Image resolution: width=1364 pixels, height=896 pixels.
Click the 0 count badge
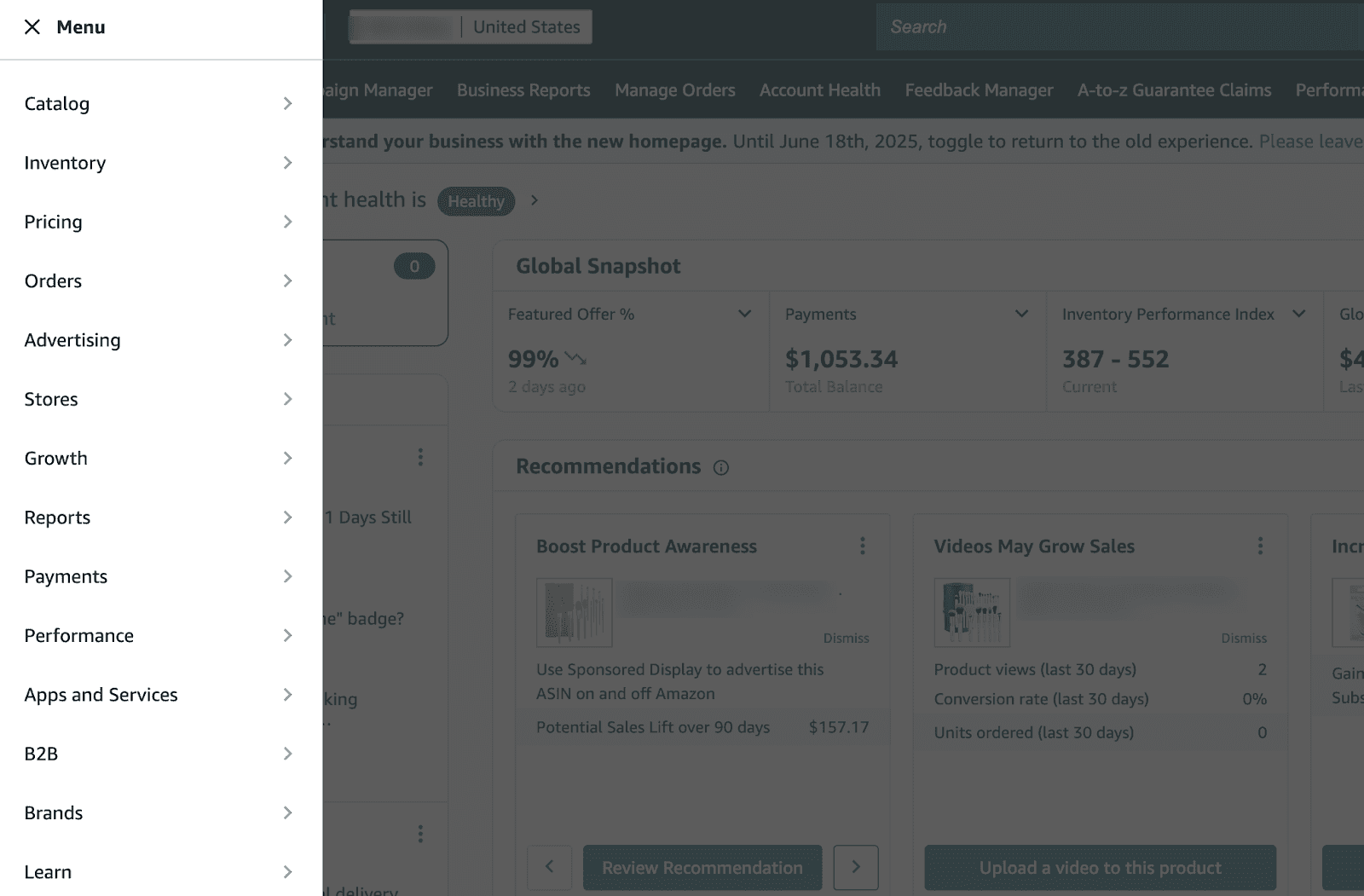coord(414,266)
